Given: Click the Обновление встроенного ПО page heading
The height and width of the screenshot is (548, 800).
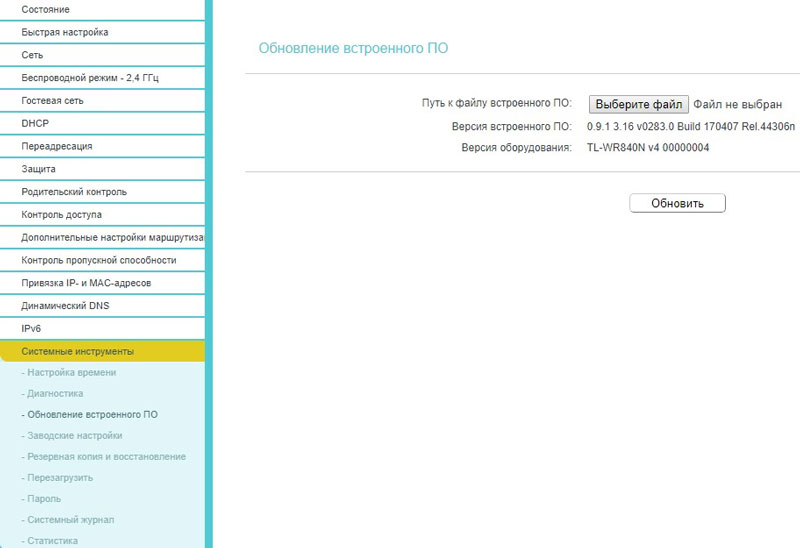Looking at the screenshot, I should 353,48.
